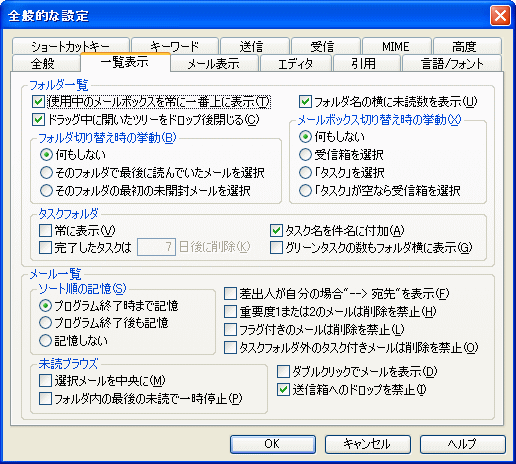Confirm settings with the OK button
This screenshot has width=516, height=464.
coord(273,444)
